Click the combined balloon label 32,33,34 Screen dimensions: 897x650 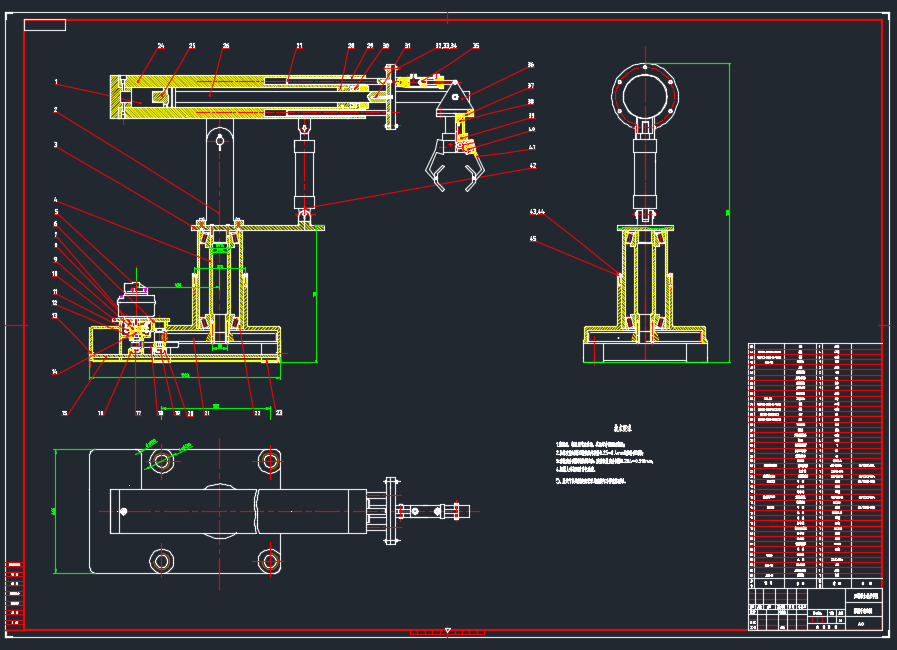(446, 46)
